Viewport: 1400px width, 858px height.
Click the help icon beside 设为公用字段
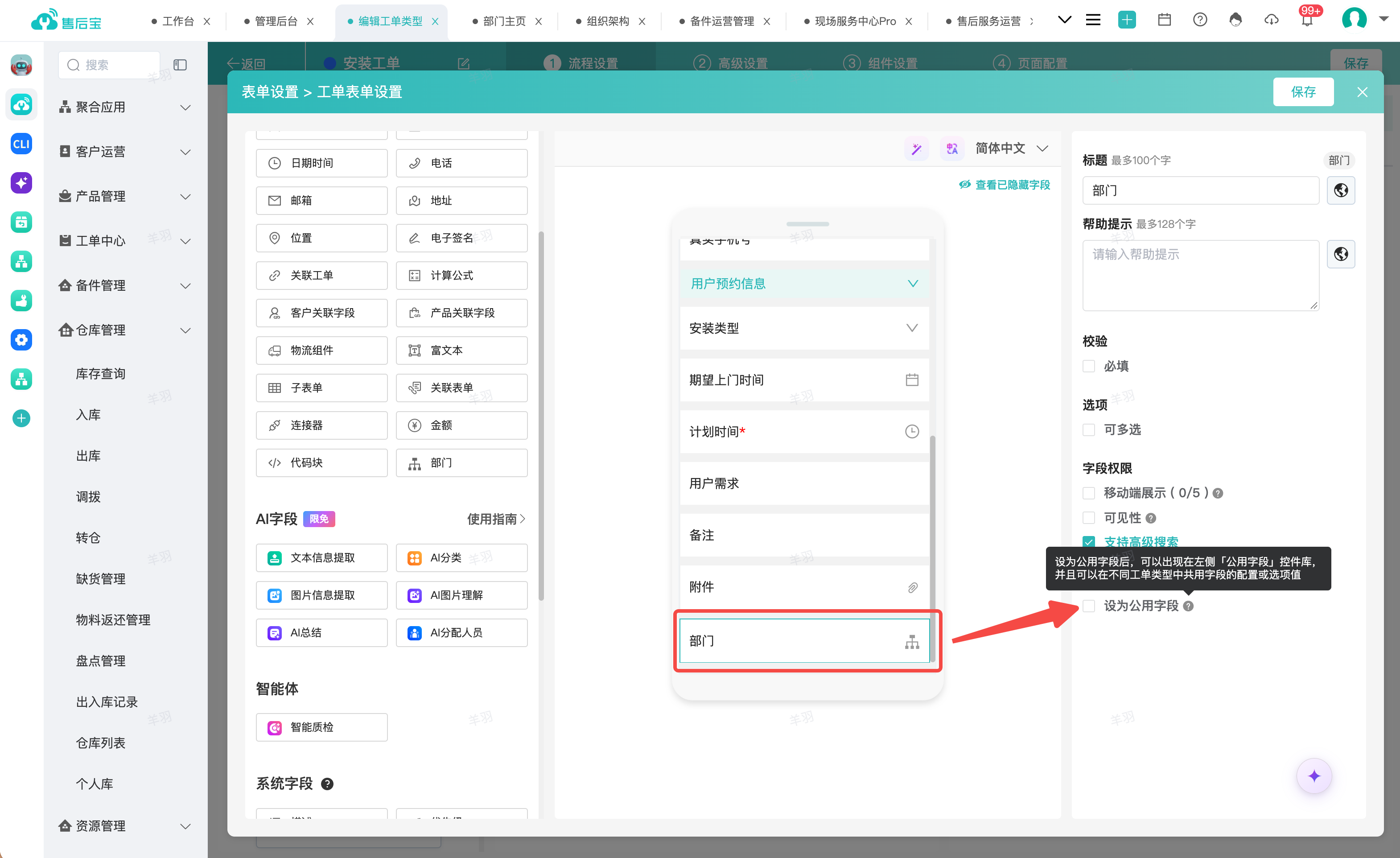tap(1189, 606)
